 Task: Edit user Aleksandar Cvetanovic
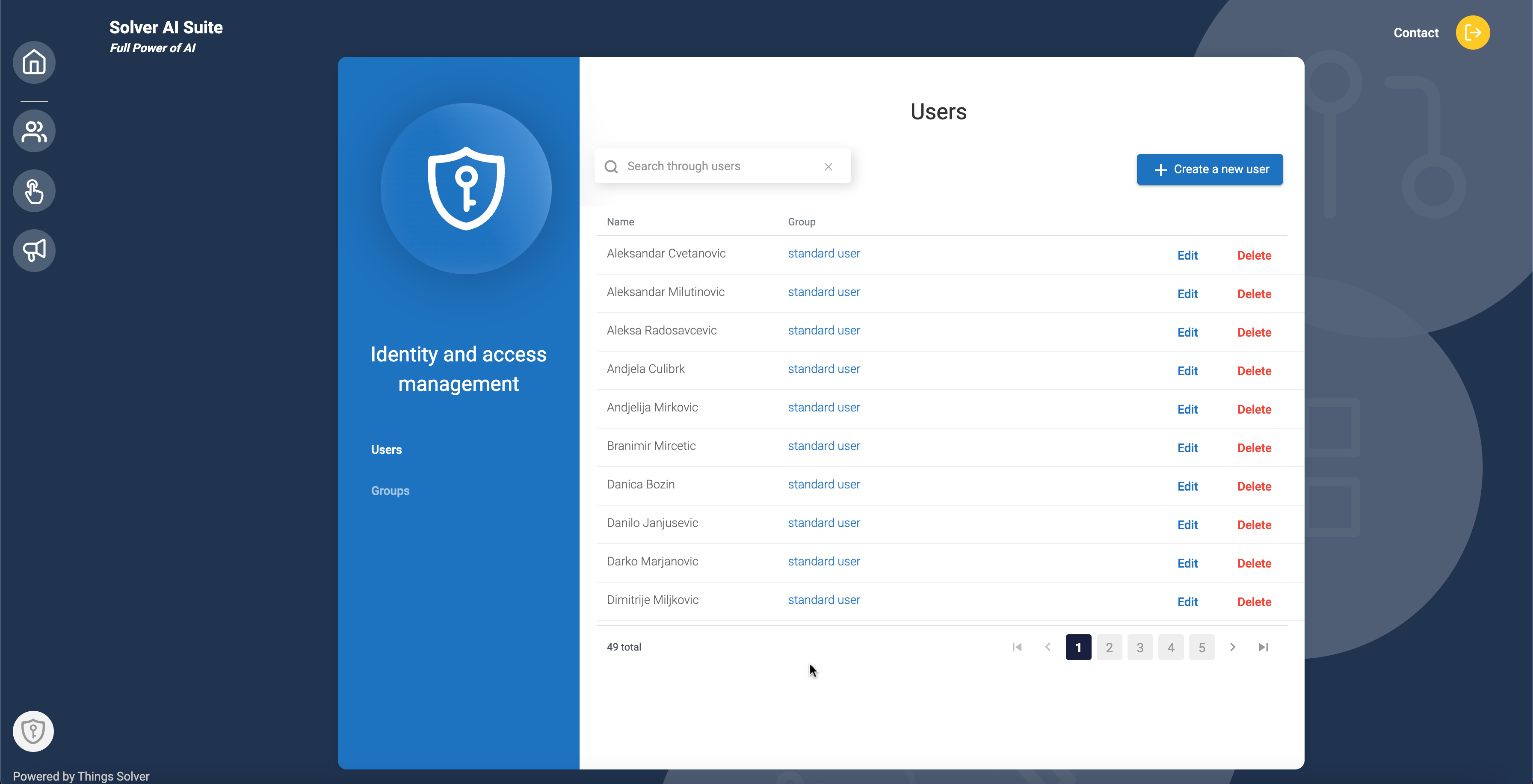tap(1188, 255)
